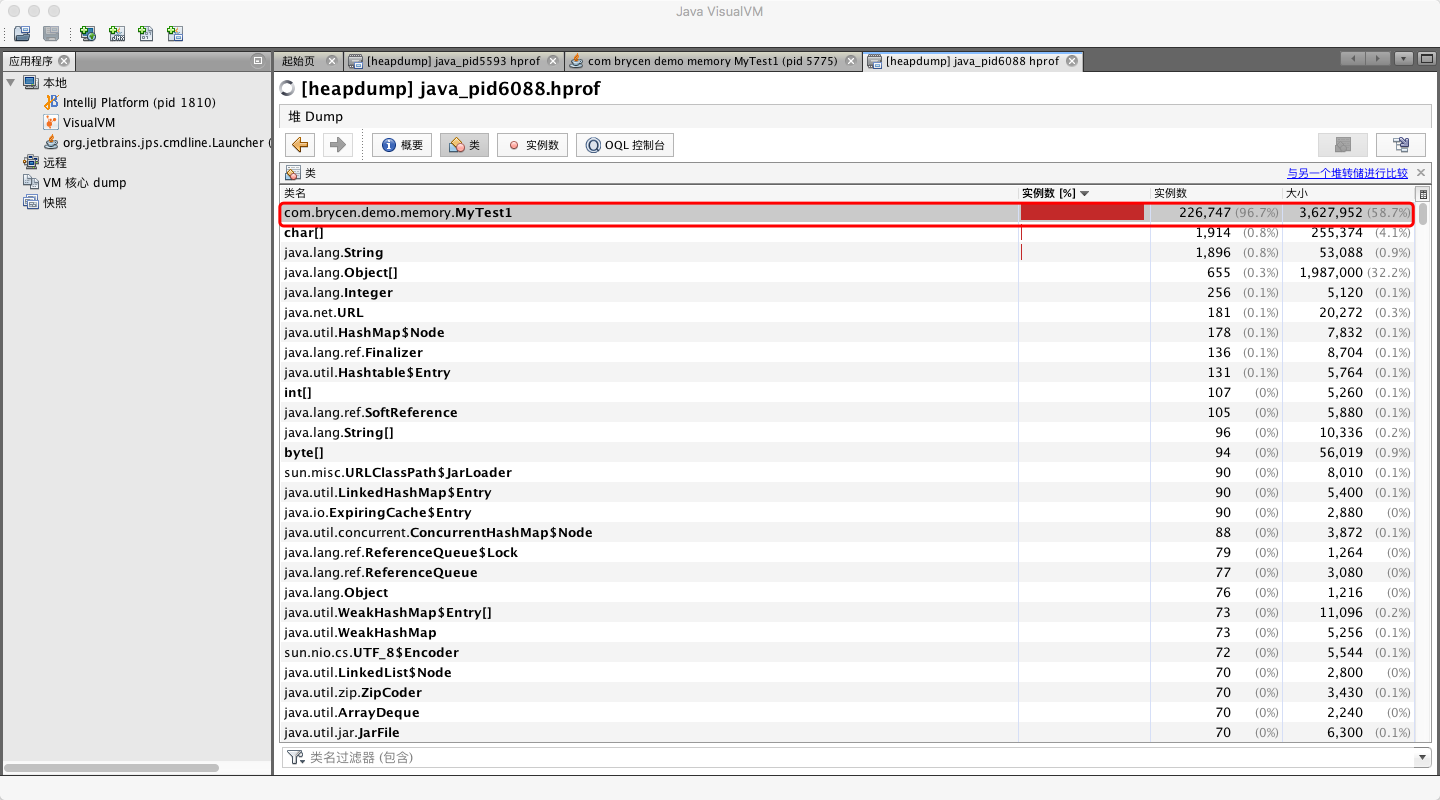Open the document list dropdown in tab bar

pyautogui.click(x=1404, y=59)
